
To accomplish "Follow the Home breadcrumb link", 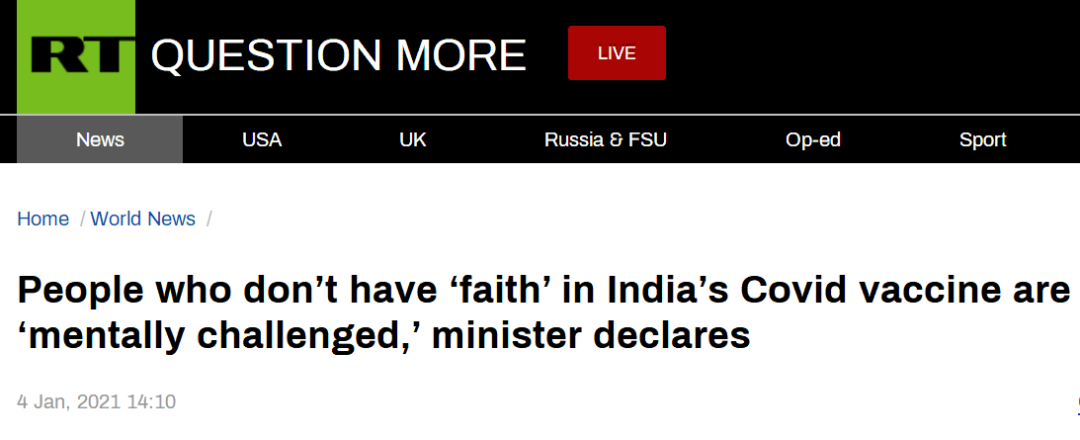I will click(x=43, y=219).
